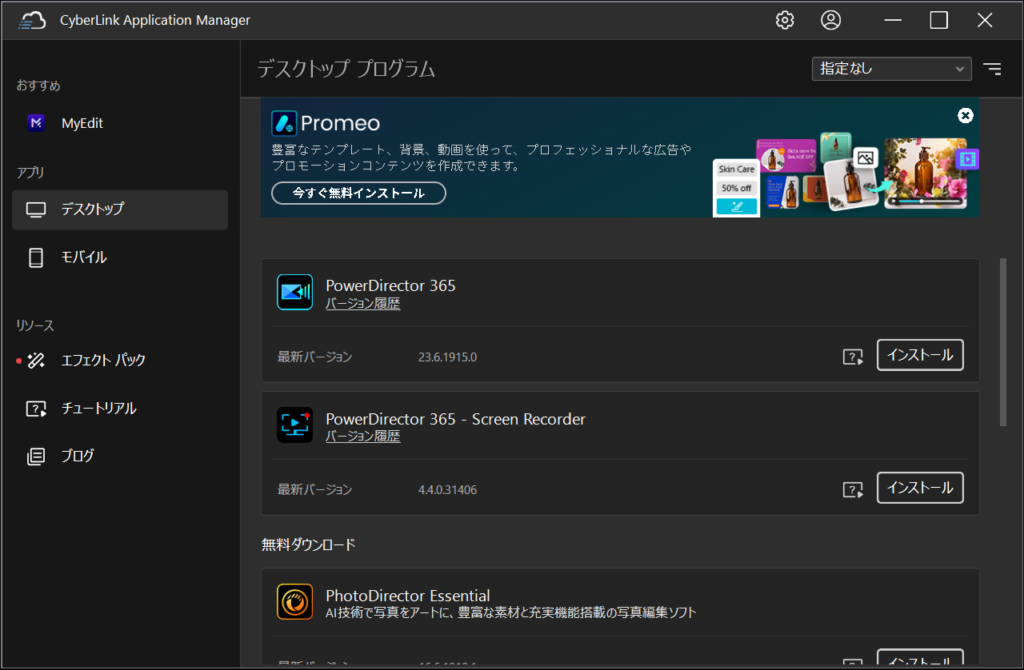Viewport: 1024px width, 670px height.
Task: Open tutorial video icon for PowerDirector 365
Action: (853, 357)
